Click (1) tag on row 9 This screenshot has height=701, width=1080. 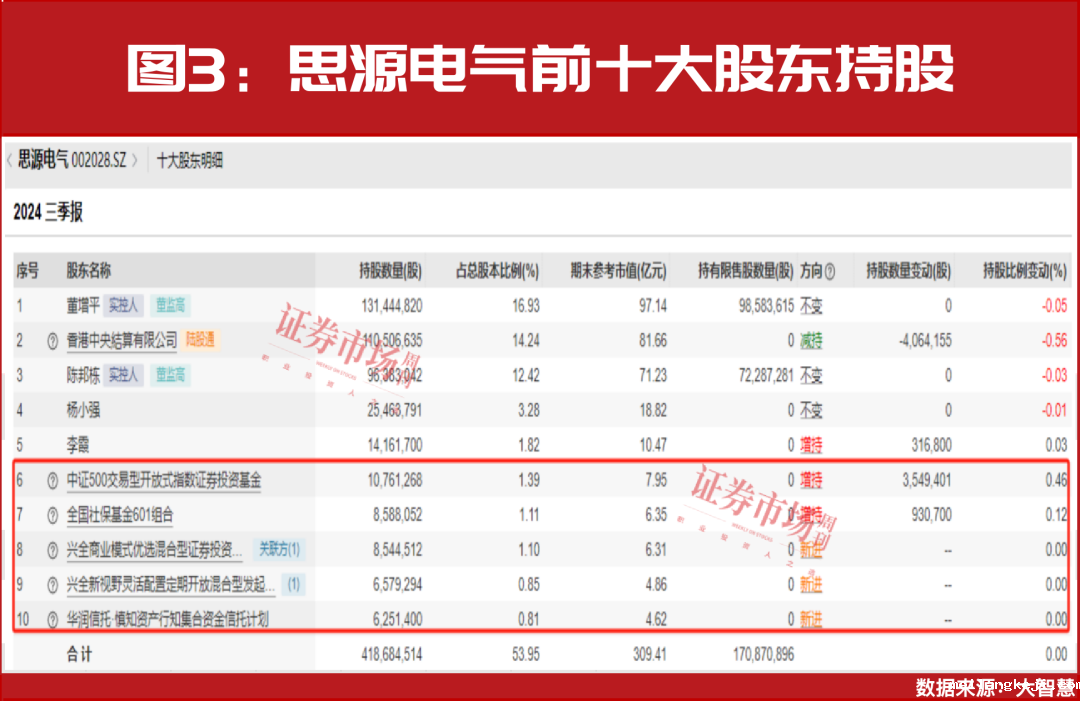click(x=294, y=584)
